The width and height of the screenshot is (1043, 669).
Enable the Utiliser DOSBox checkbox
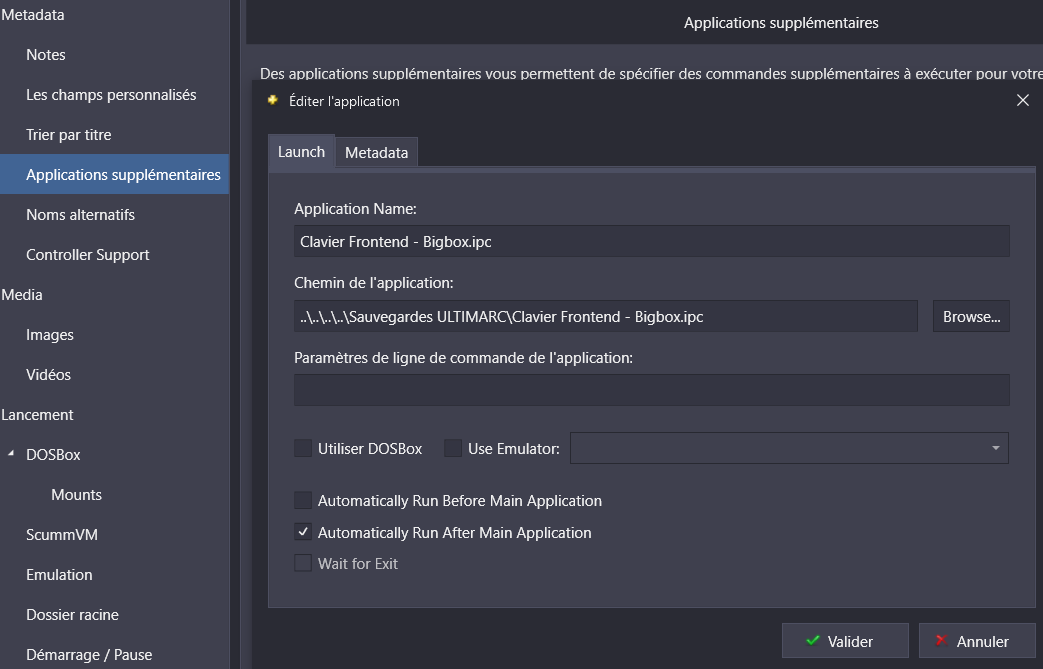click(x=303, y=449)
